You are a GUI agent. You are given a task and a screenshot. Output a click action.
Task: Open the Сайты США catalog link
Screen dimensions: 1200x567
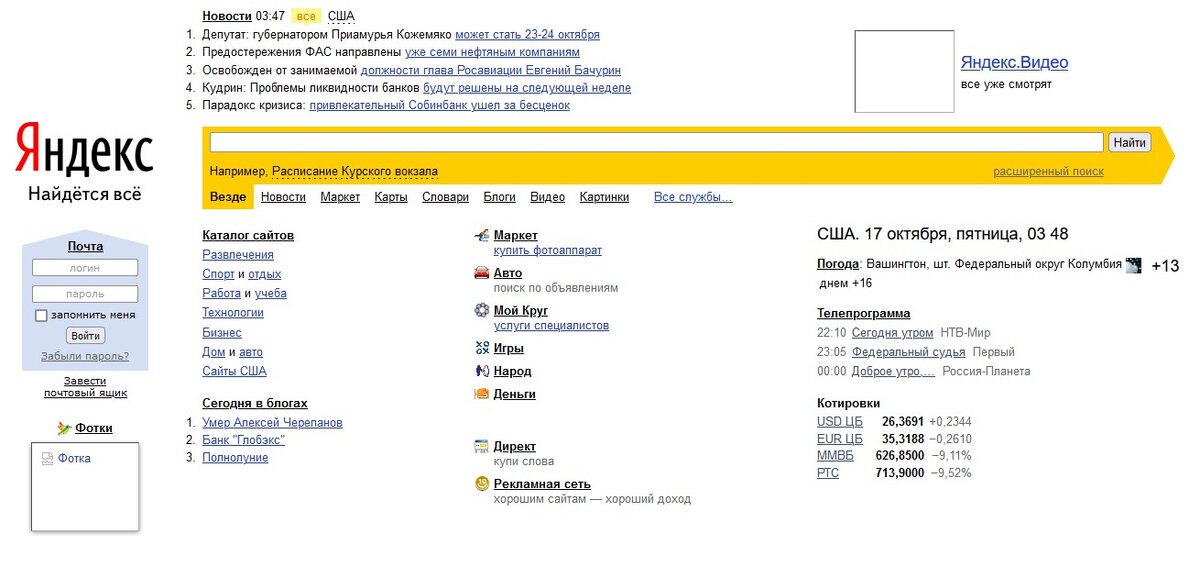(x=234, y=371)
